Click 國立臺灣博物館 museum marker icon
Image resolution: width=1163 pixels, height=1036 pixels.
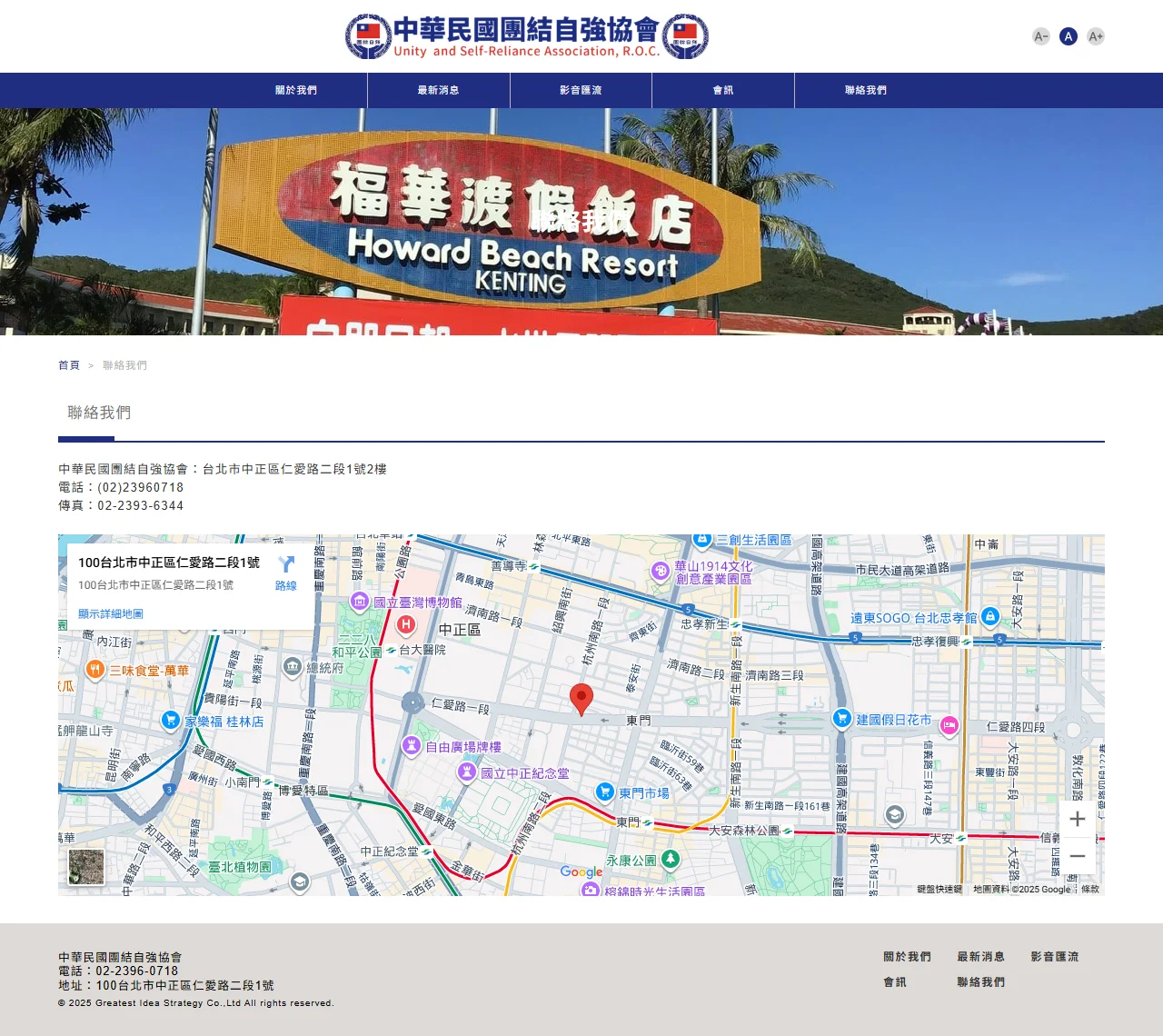coord(360,603)
